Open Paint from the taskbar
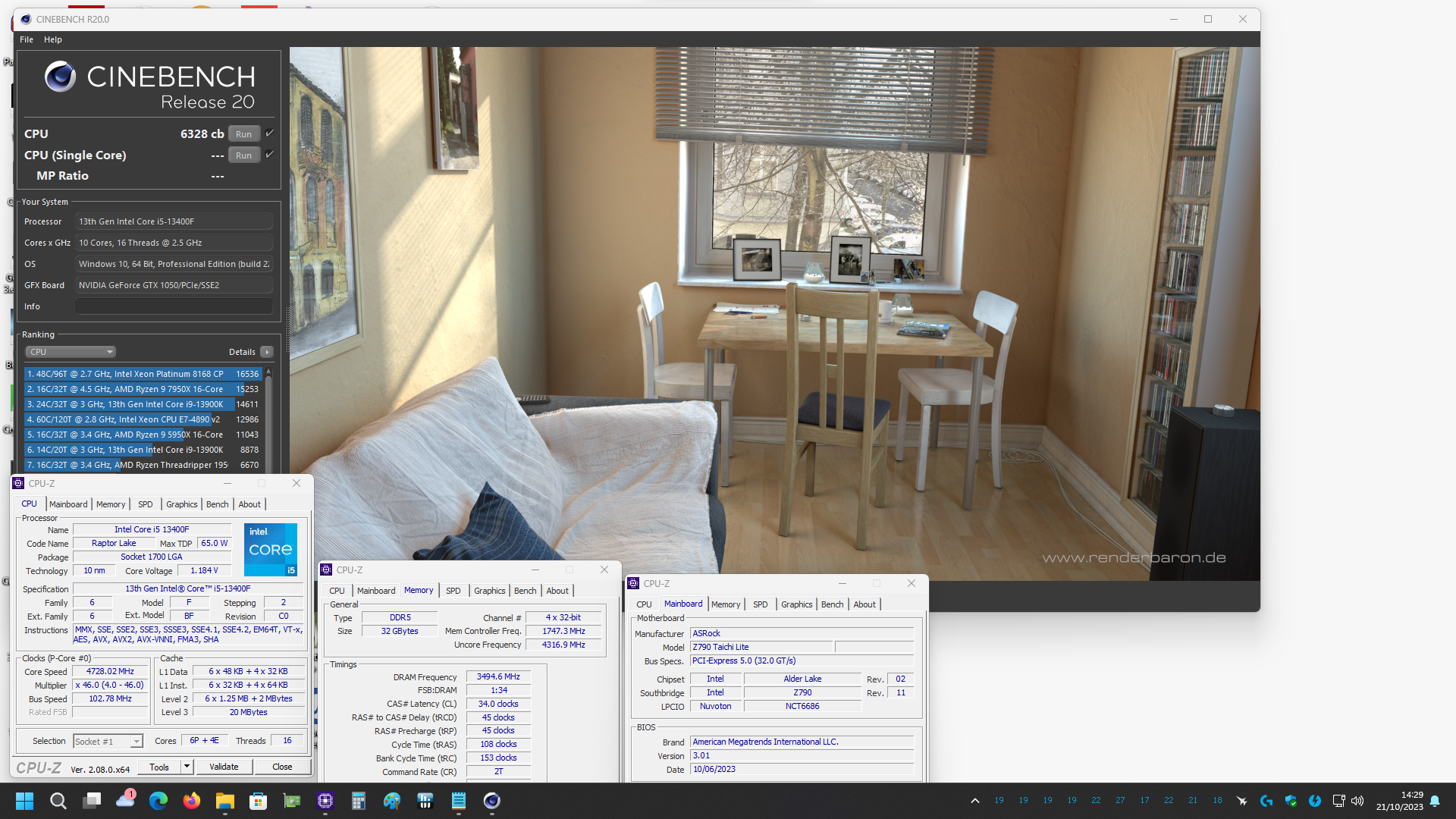This screenshot has width=1456, height=819. coord(392,801)
